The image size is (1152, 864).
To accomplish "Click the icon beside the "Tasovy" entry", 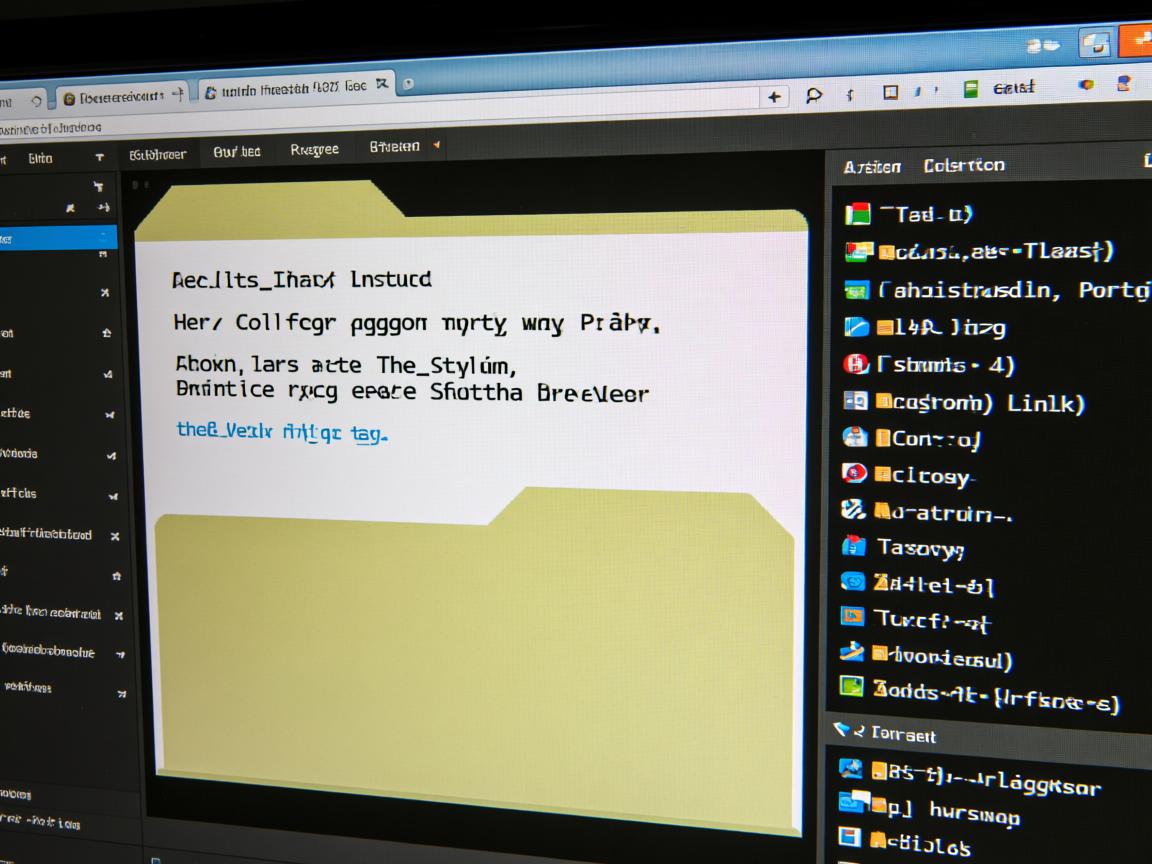I will pyautogui.click(x=853, y=545).
